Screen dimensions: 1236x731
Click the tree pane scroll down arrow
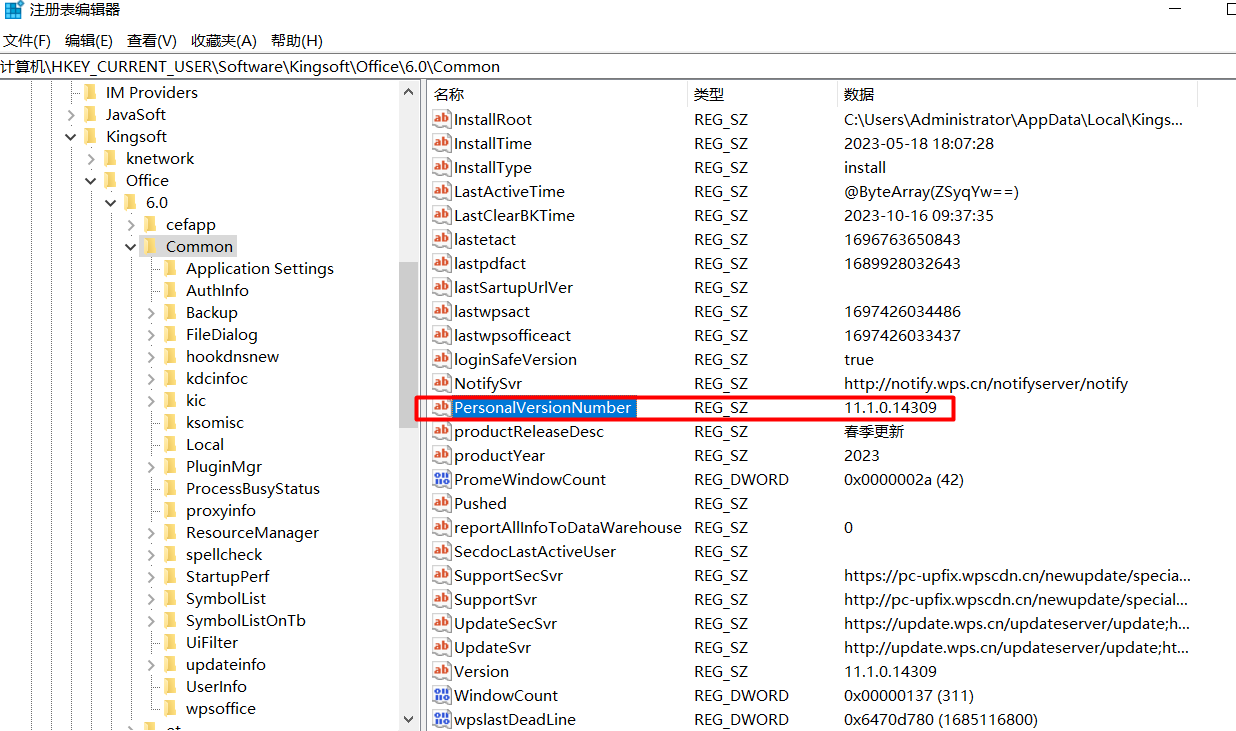click(408, 719)
